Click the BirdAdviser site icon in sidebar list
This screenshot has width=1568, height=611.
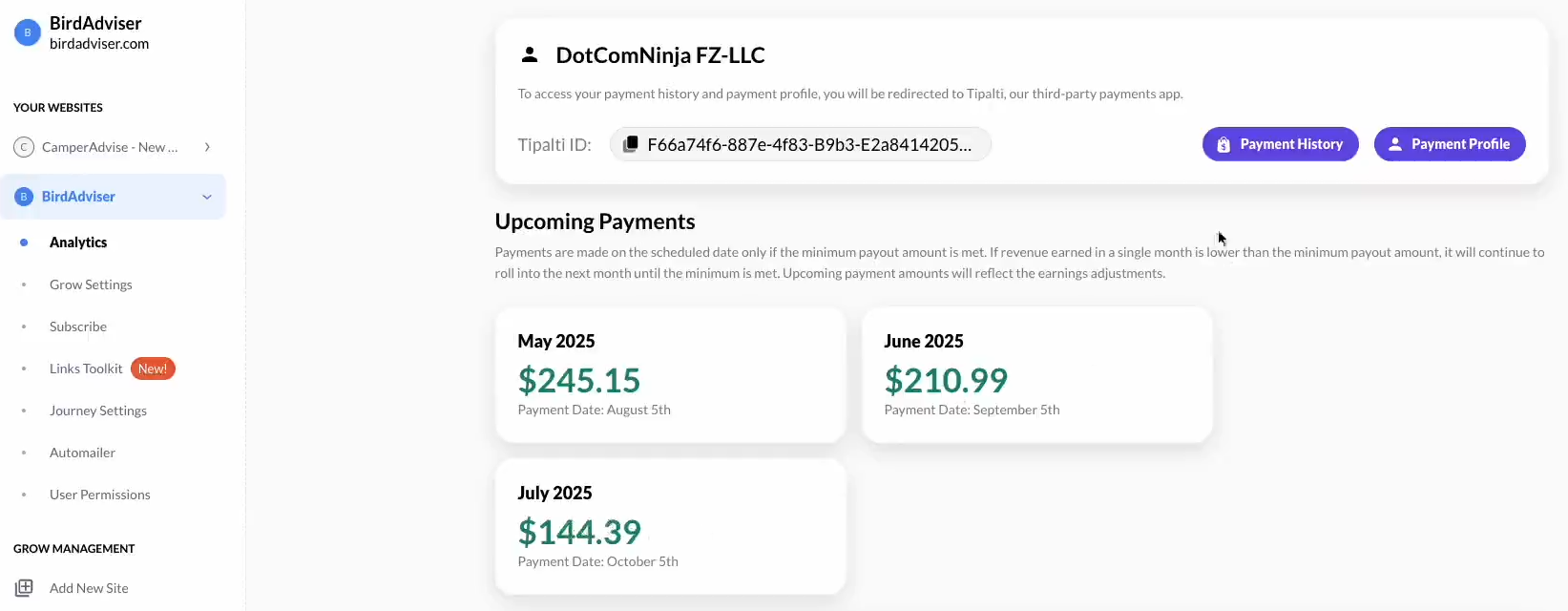(24, 197)
